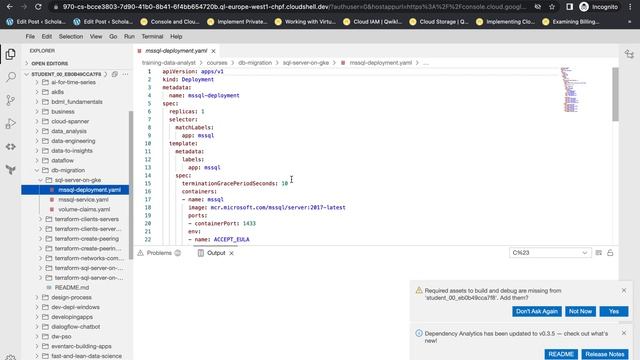Image resolution: width=640 pixels, height=360 pixels.
Task: Close the Output panel tab
Action: tap(231, 253)
